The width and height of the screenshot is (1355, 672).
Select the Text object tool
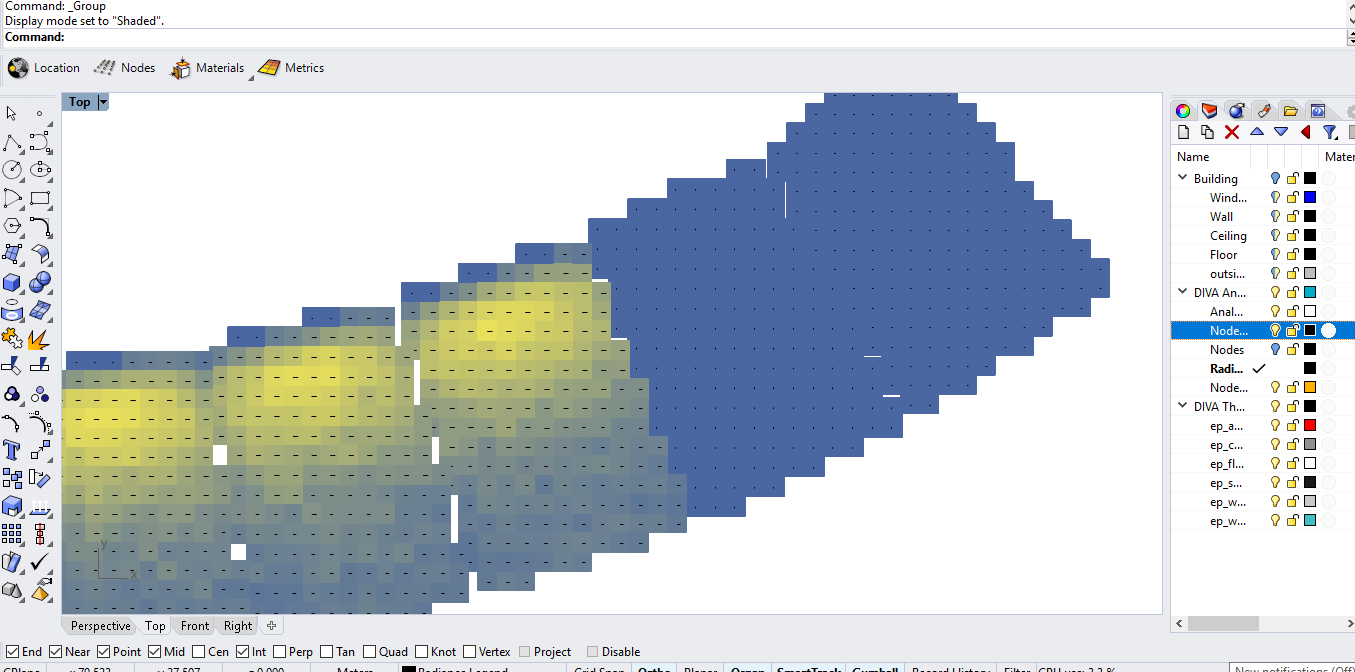click(13, 450)
